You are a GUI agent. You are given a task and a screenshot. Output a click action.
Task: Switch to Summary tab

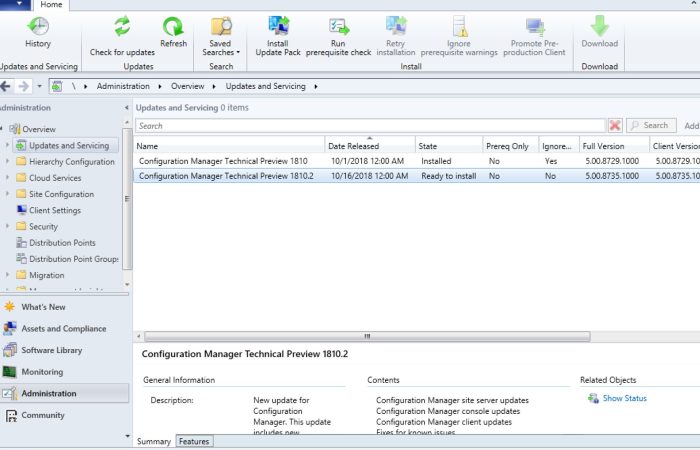point(154,442)
